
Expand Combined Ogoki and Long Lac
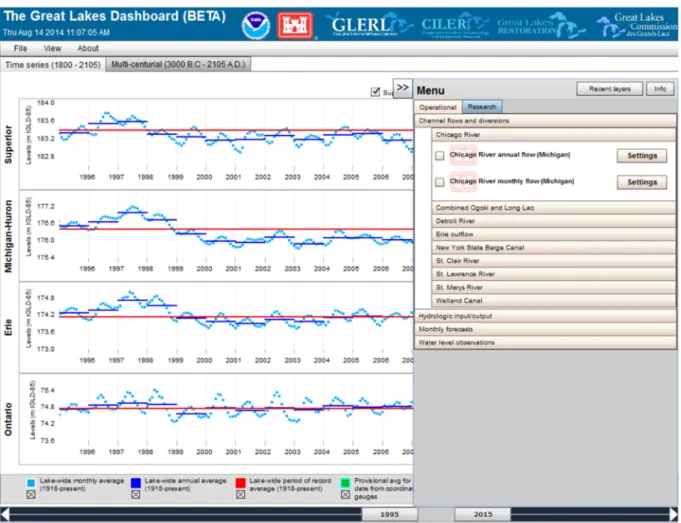[x=554, y=208]
